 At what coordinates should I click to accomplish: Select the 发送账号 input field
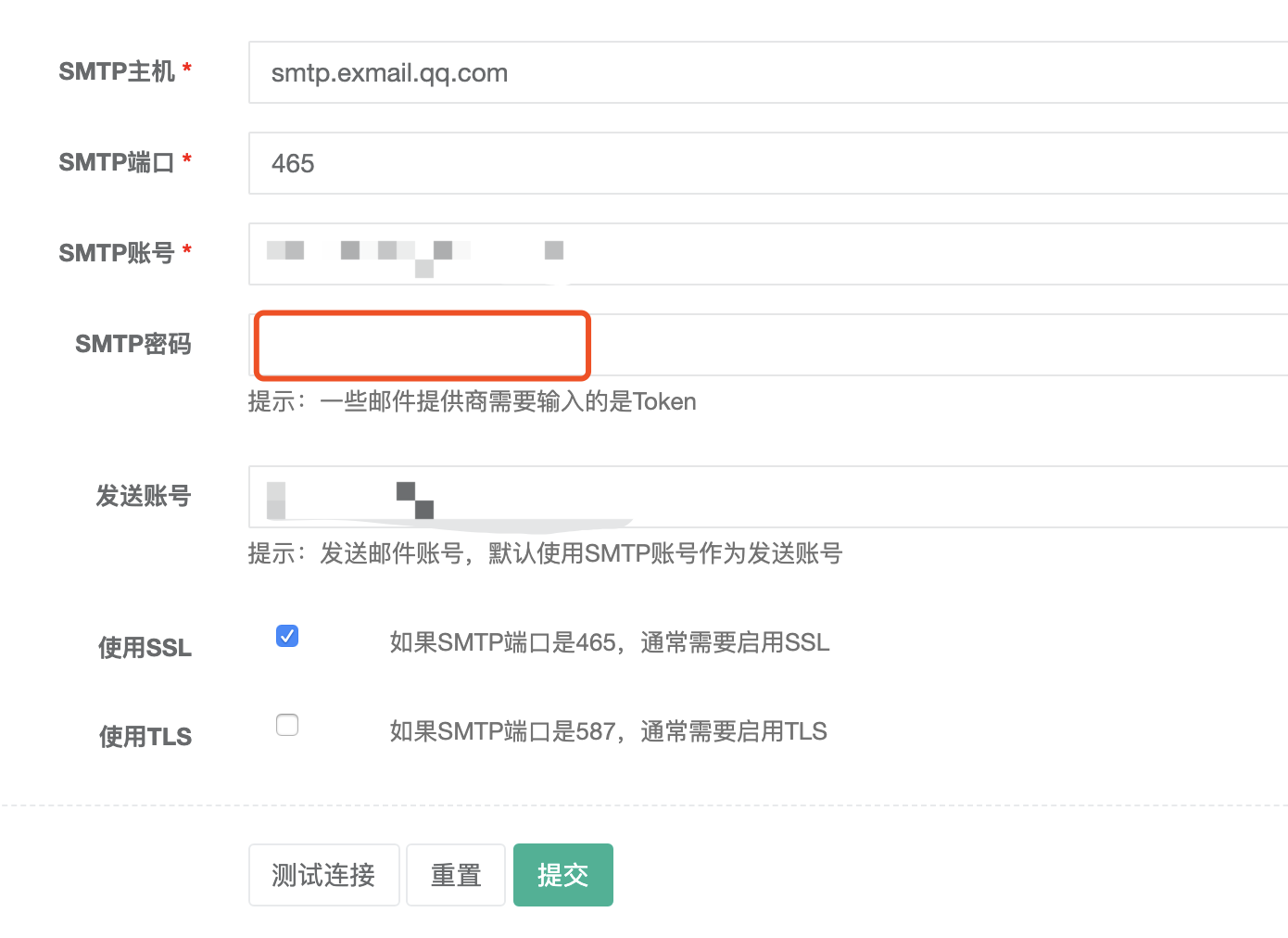pos(768,497)
